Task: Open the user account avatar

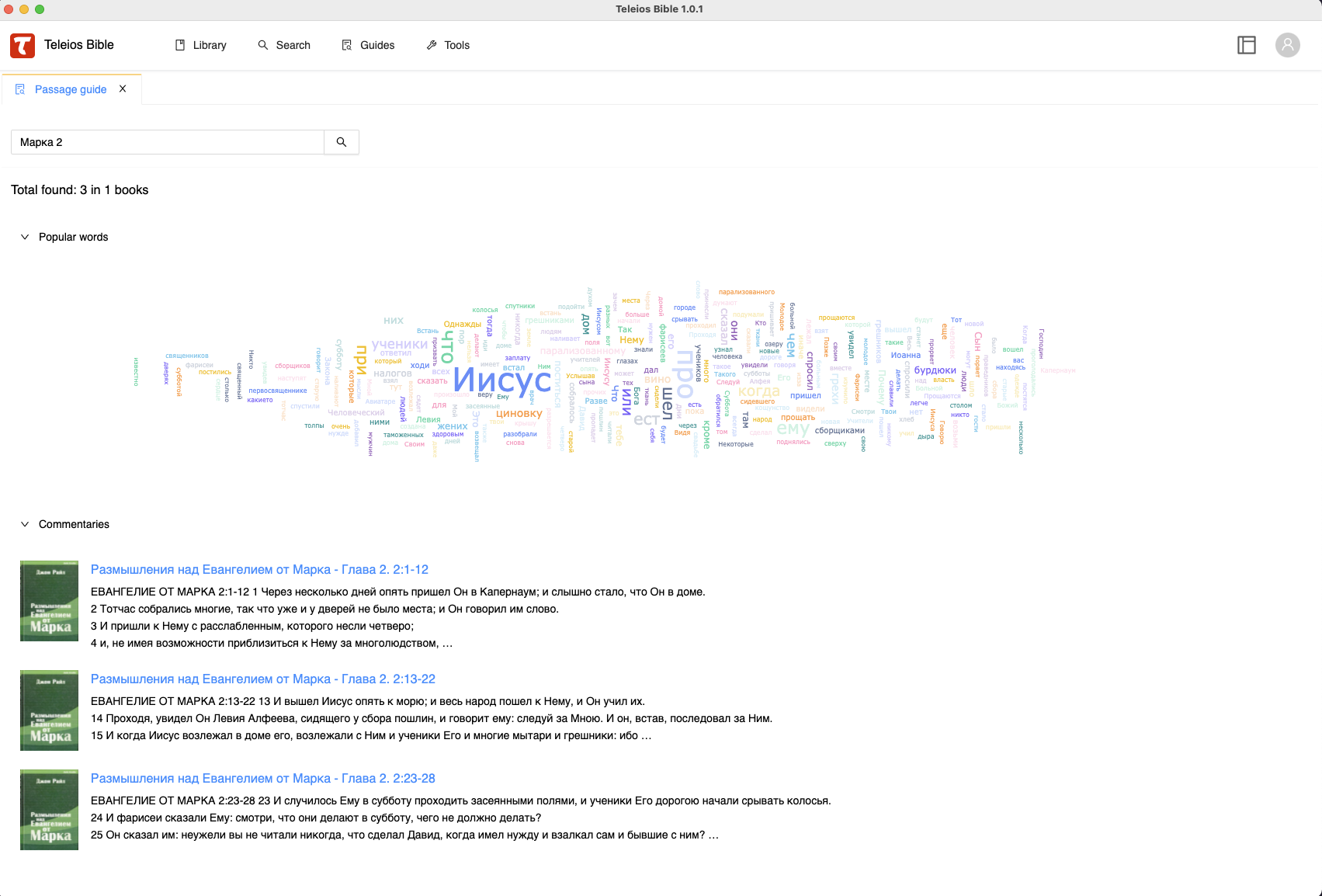Action: [1287, 45]
